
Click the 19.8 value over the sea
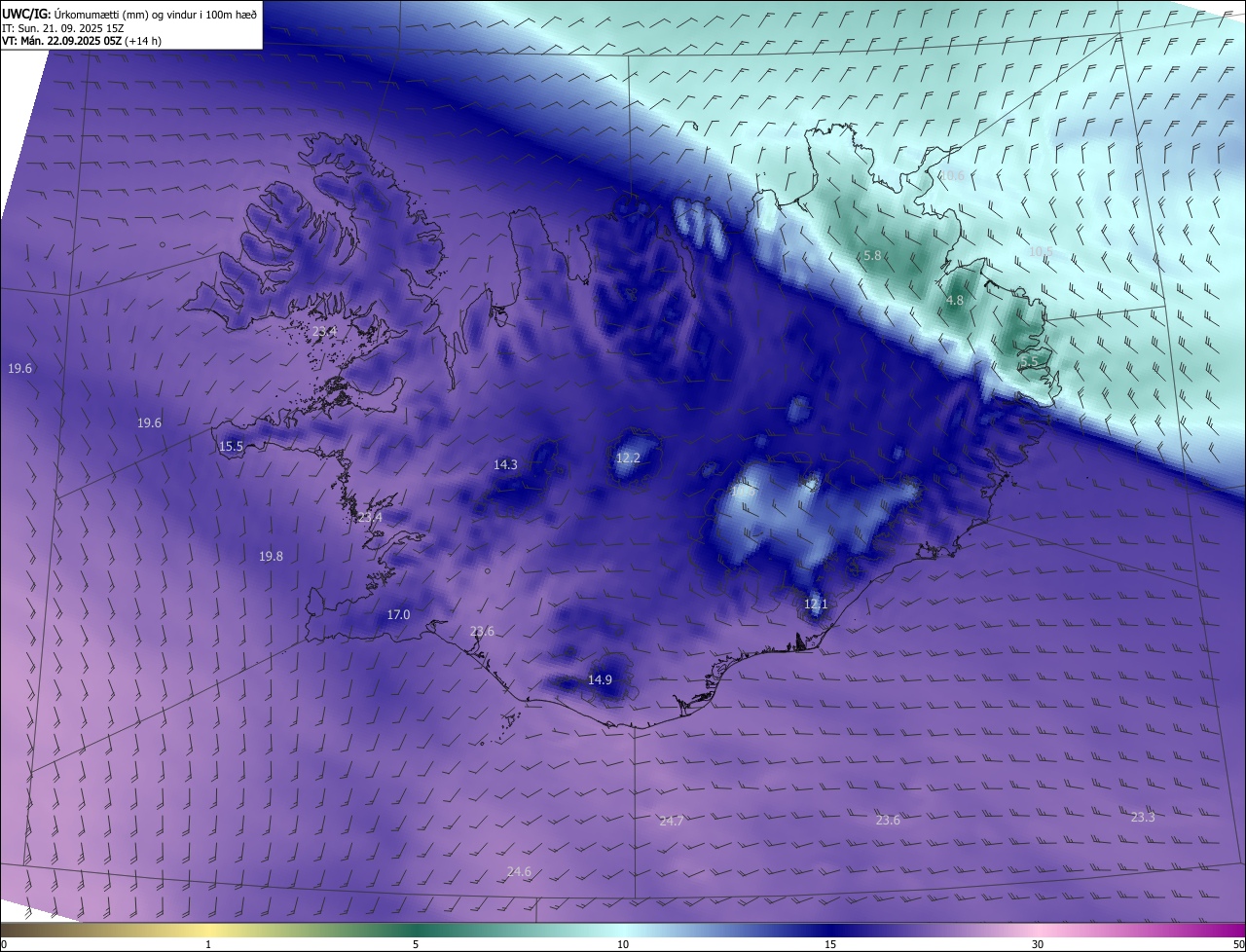pos(271,557)
